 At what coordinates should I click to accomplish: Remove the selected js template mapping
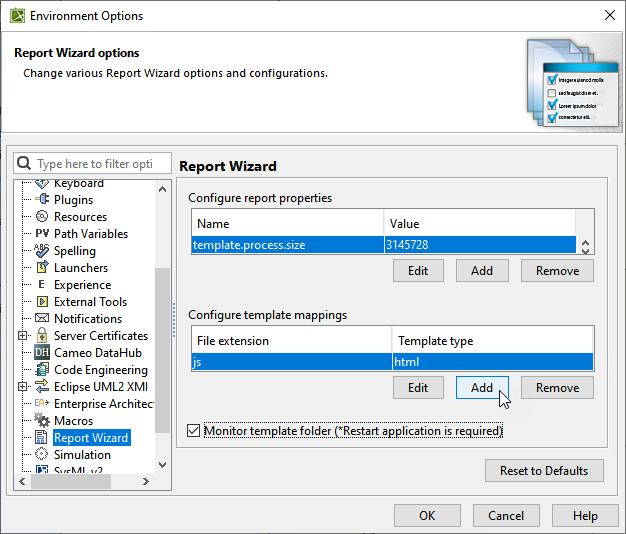[x=557, y=388]
